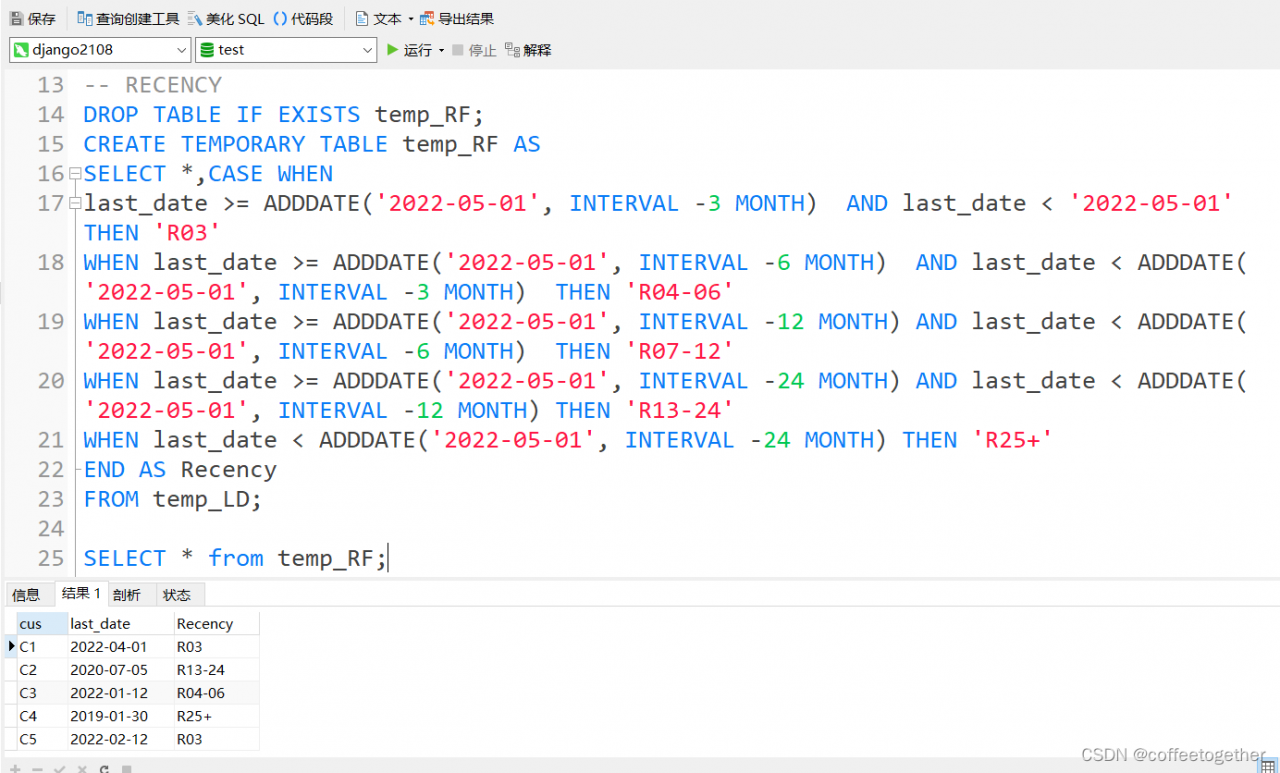The height and width of the screenshot is (773, 1280).
Task: Click the grid view icon at bottom right
Action: (x=1267, y=766)
